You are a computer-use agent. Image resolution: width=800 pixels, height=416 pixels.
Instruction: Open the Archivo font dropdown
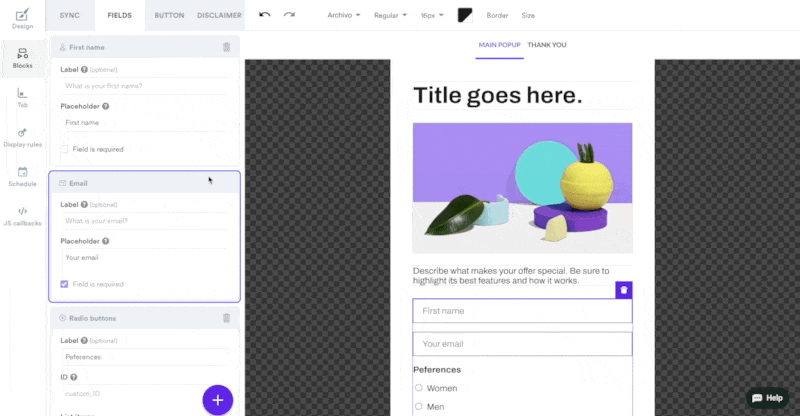(x=344, y=15)
